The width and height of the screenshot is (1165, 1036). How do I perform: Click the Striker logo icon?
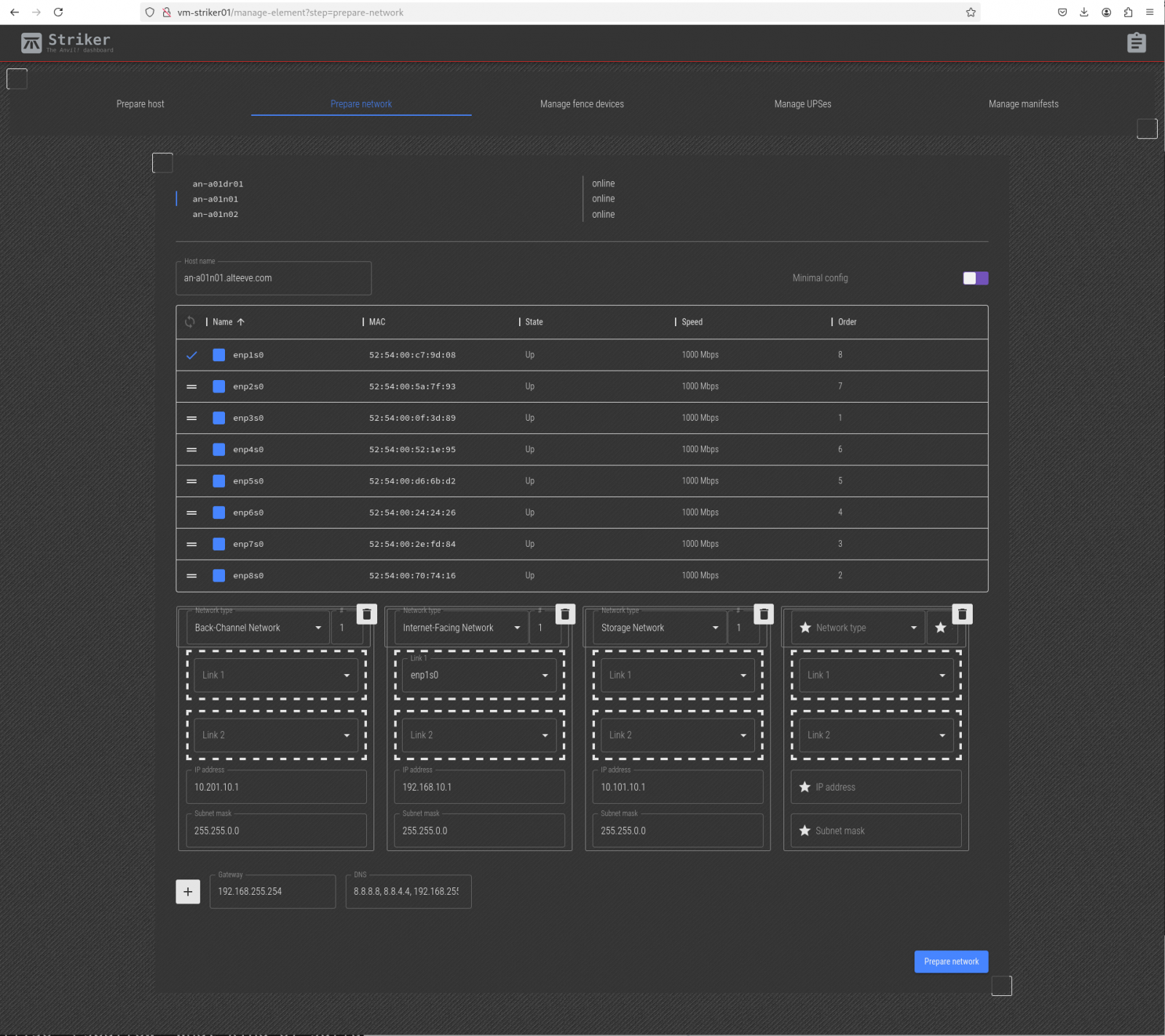pos(31,43)
